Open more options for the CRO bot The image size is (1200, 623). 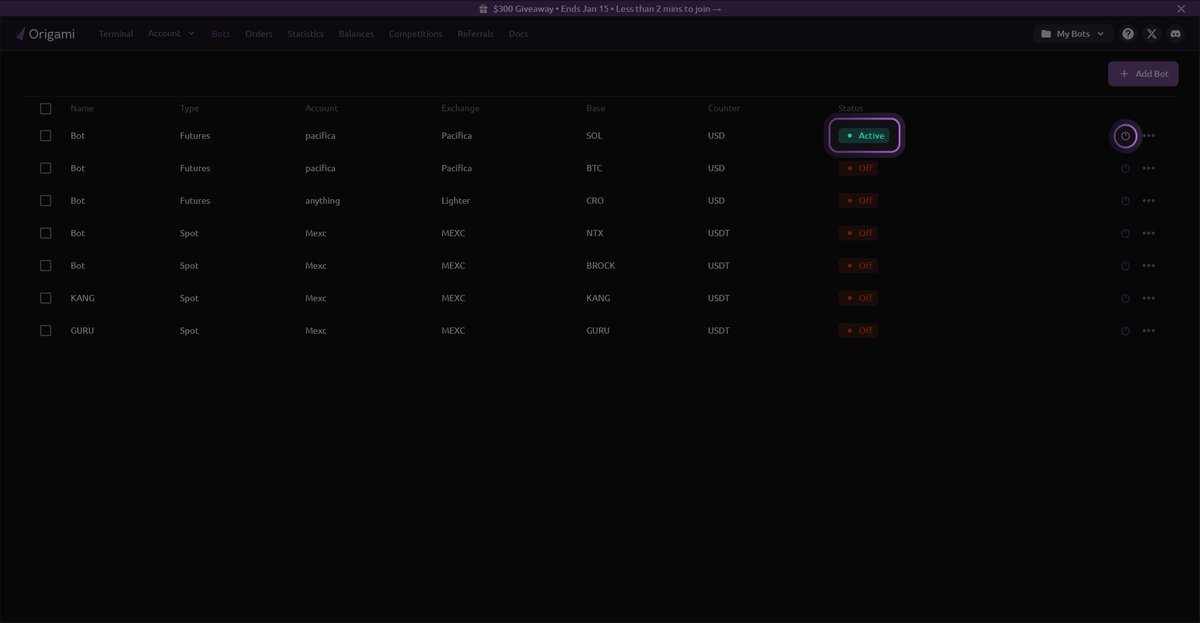pyautogui.click(x=1149, y=201)
